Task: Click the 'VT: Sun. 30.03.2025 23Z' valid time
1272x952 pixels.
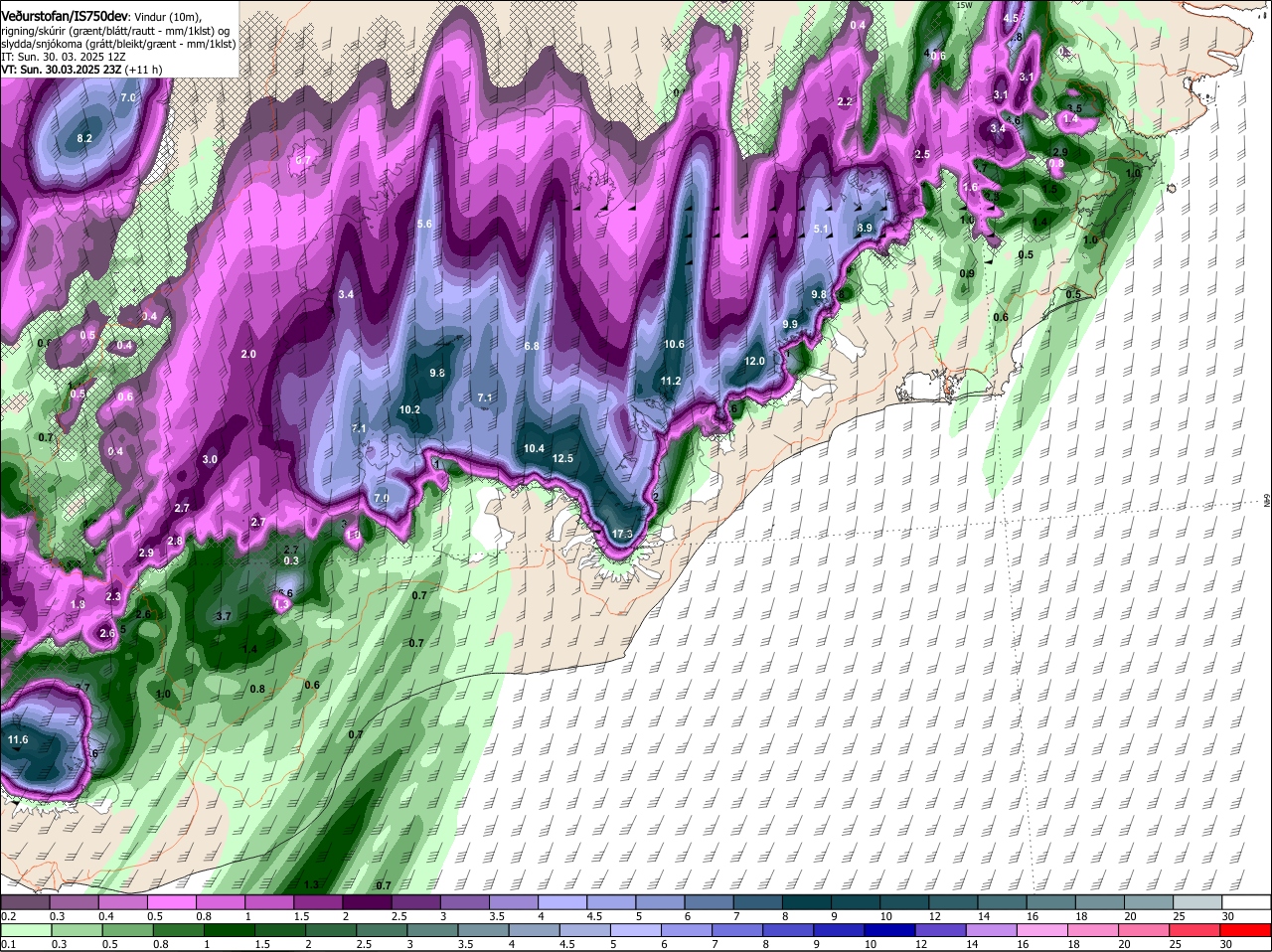Action: [x=61, y=70]
